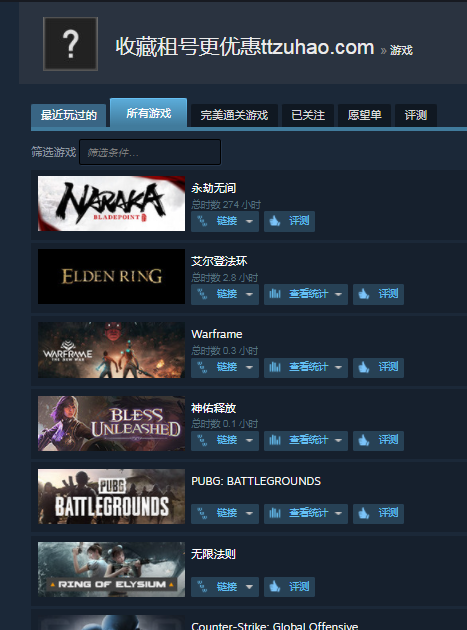The height and width of the screenshot is (630, 467).
Task: Click thumbs-up review icon for 艾尔登法环
Action: tap(364, 294)
